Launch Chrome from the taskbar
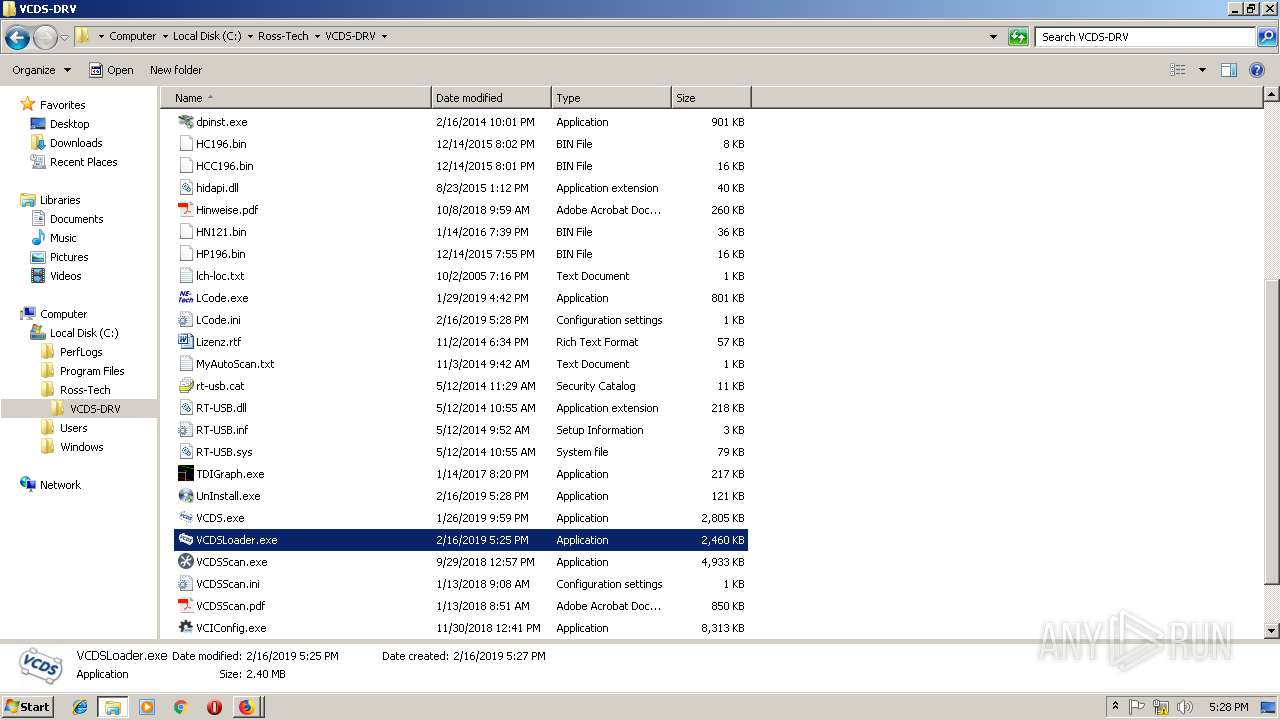 [180, 707]
